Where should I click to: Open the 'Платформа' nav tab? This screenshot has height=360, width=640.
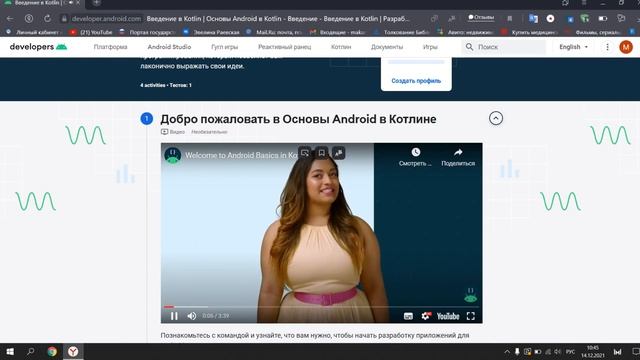coord(111,47)
